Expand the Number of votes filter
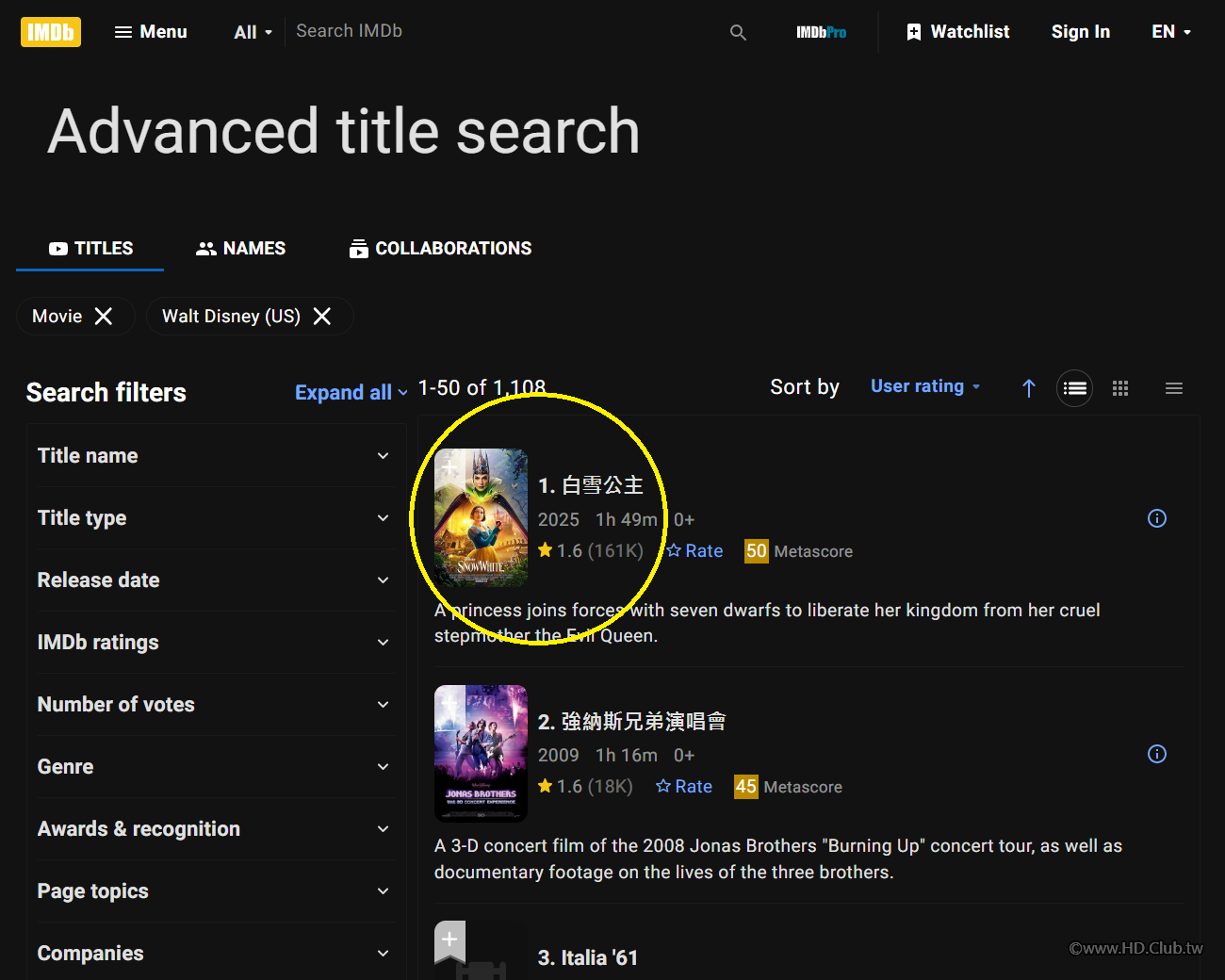The width and height of the screenshot is (1225, 980). pos(215,705)
